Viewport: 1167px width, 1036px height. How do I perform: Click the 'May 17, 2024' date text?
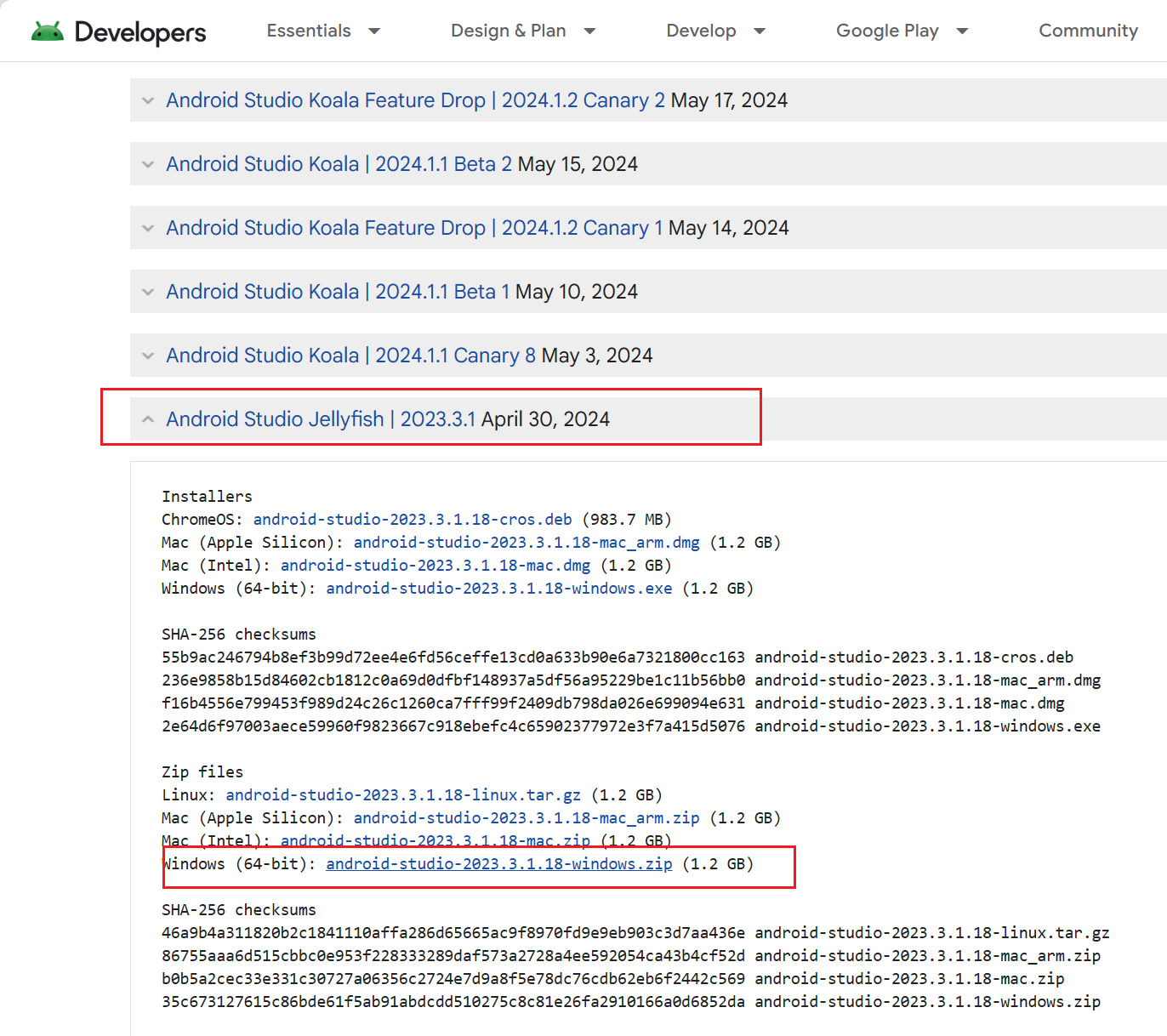(729, 100)
